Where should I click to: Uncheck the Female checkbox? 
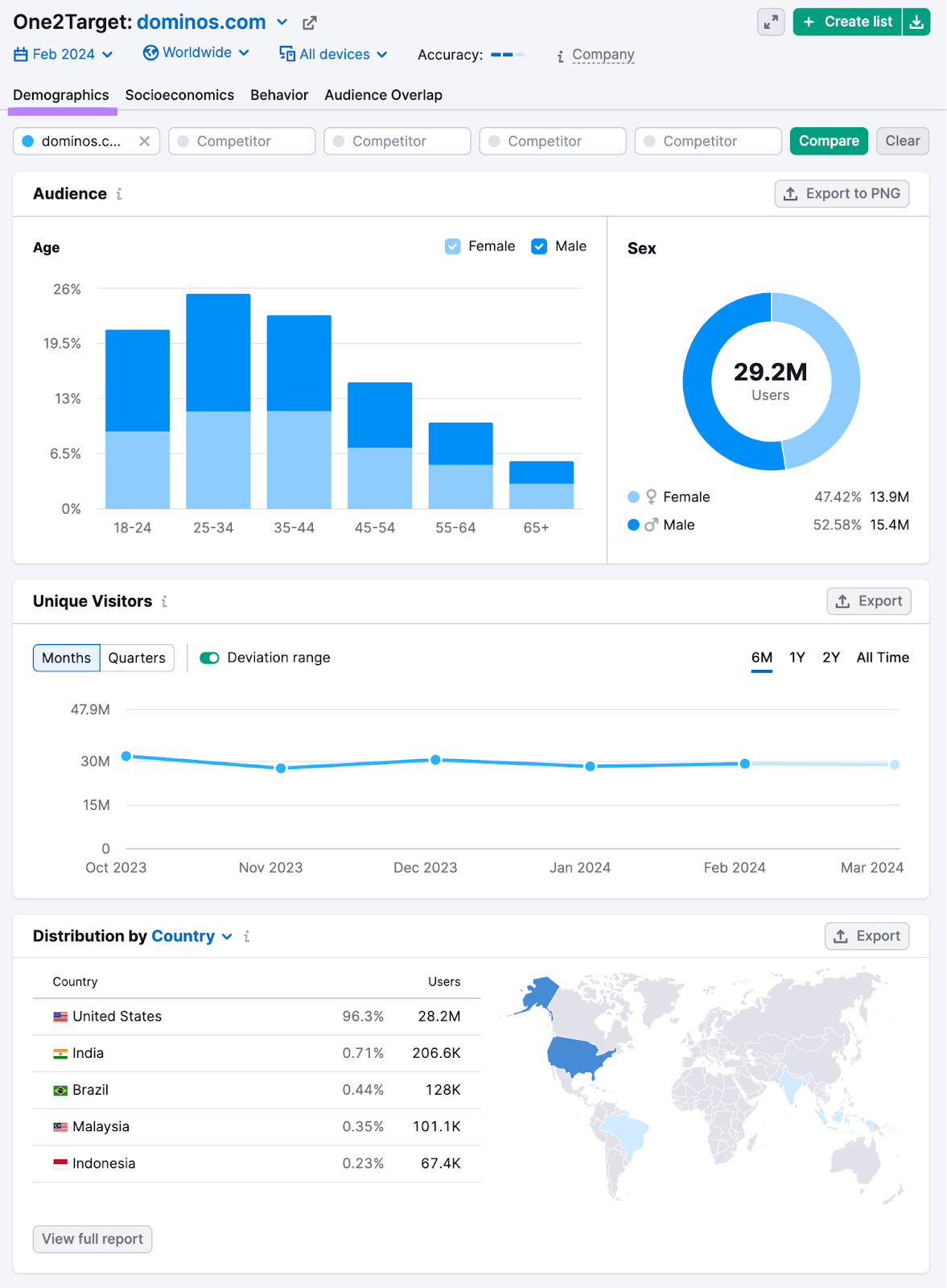[453, 246]
